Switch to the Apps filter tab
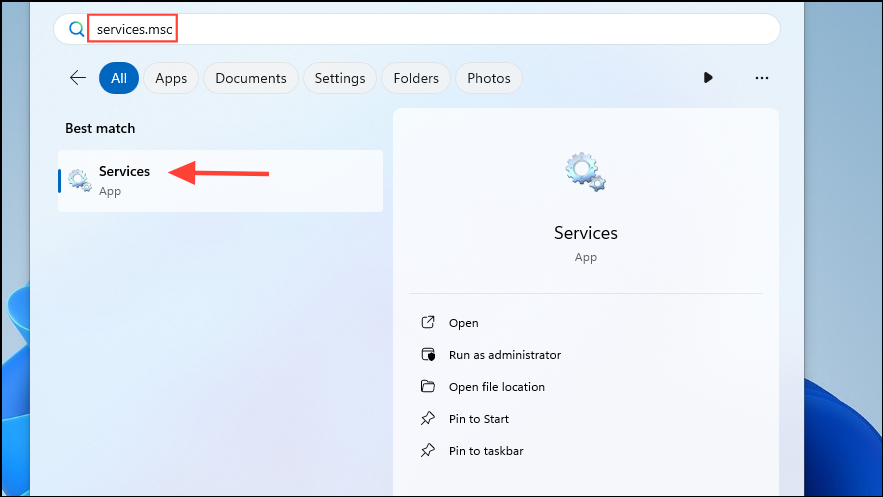Viewport: 883px width, 497px height. (171, 78)
